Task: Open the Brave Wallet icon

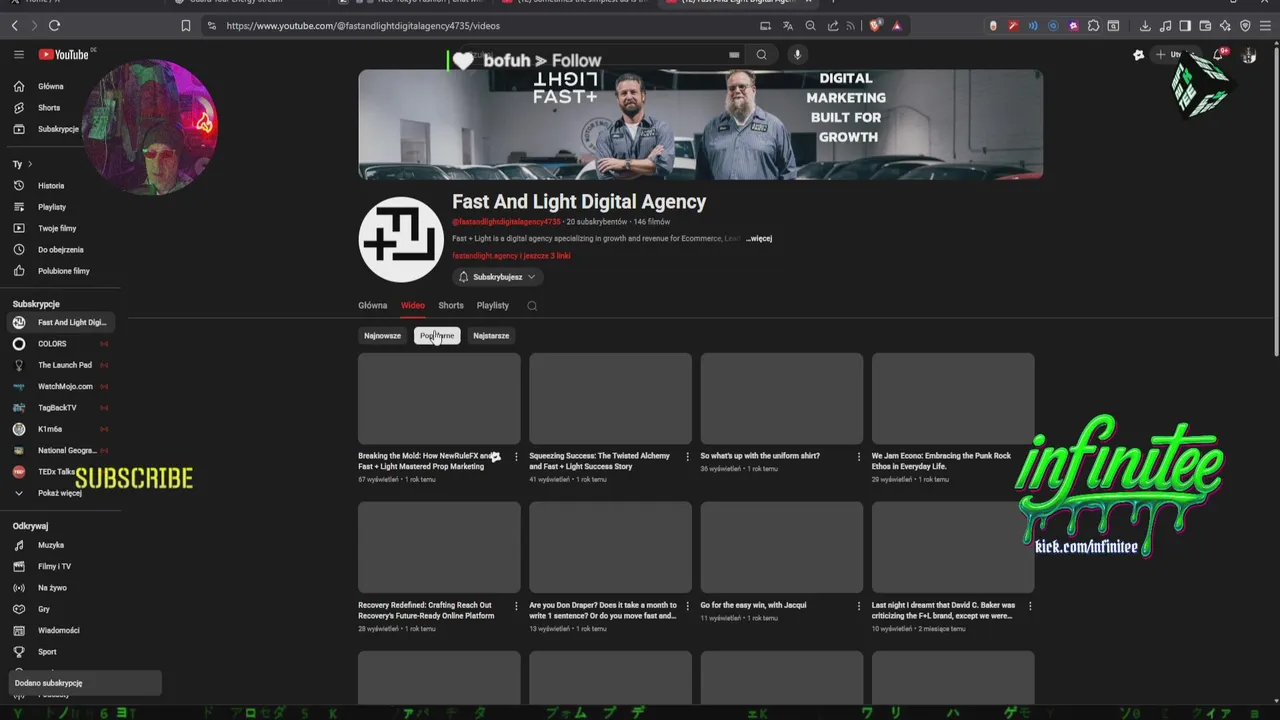Action: point(1205,26)
